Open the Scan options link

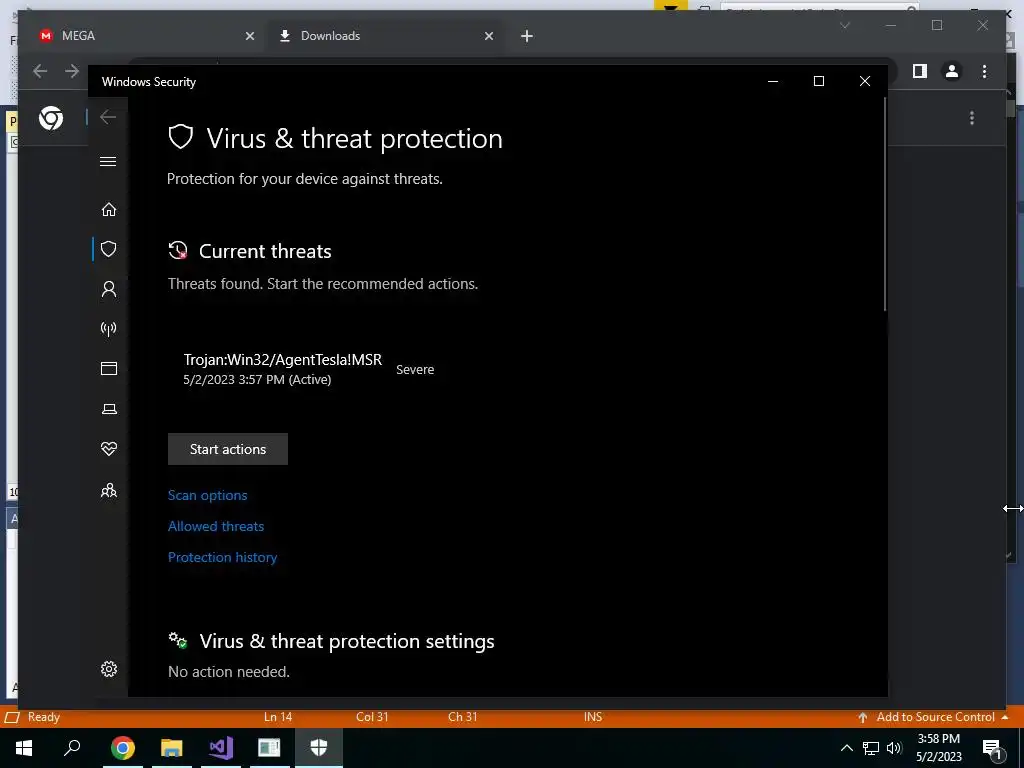pyautogui.click(x=208, y=495)
